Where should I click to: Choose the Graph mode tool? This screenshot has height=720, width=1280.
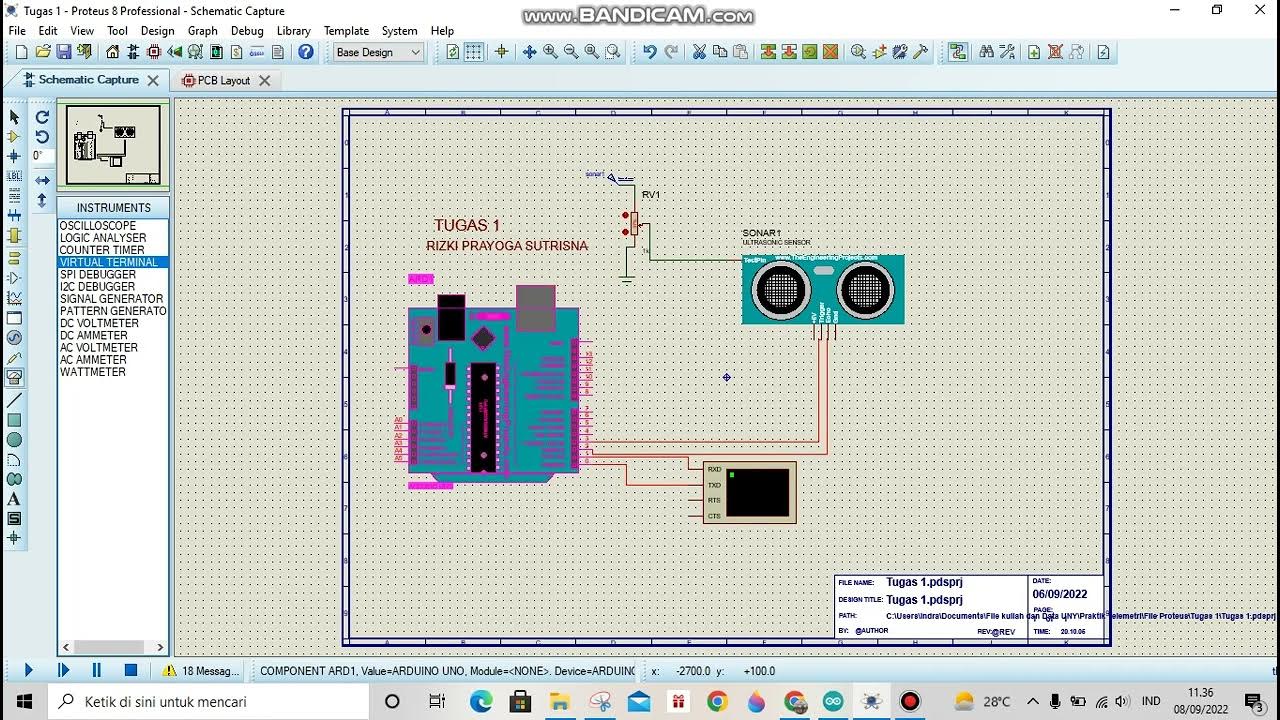(14, 297)
